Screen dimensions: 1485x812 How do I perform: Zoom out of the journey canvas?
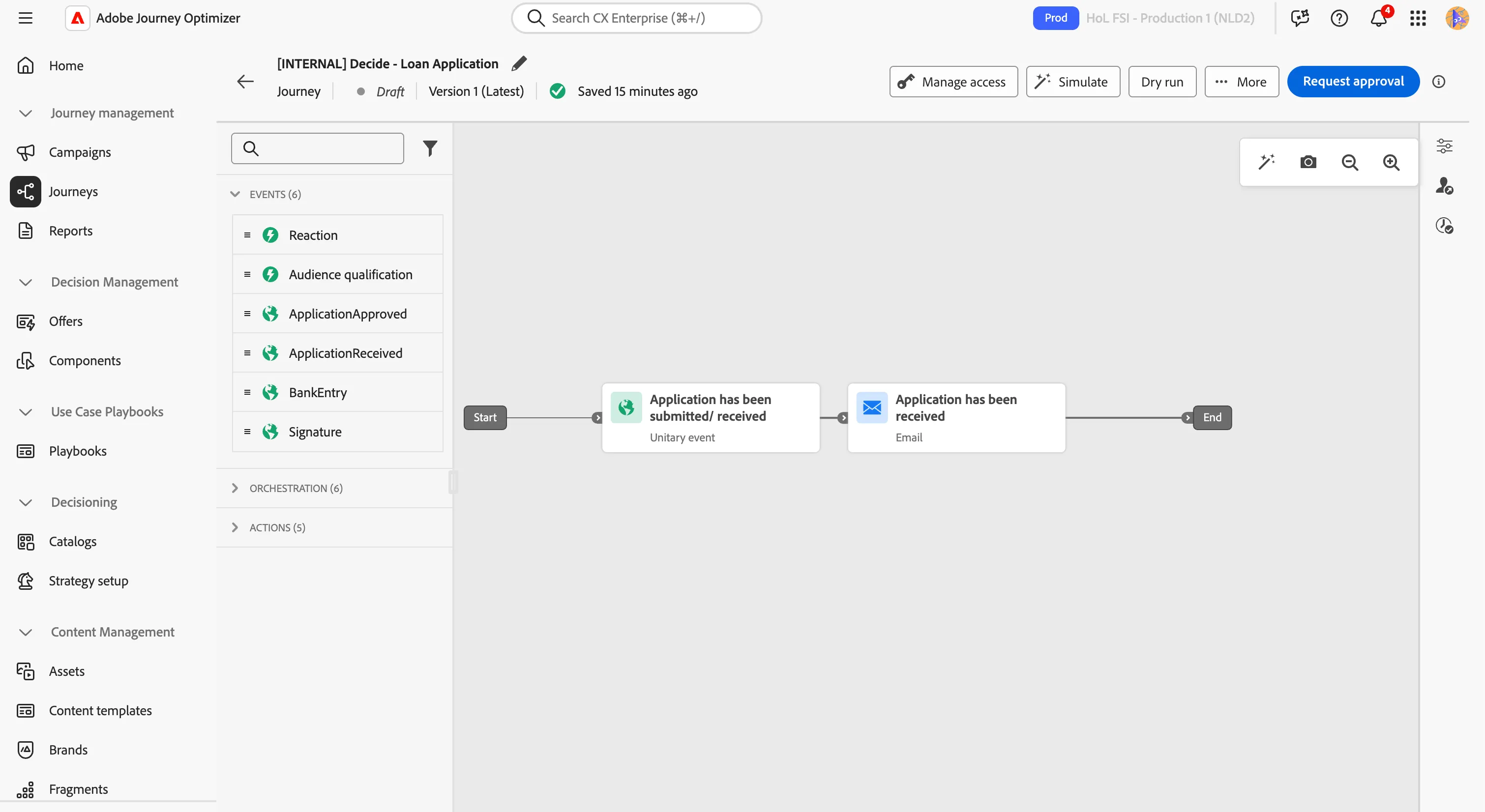tap(1349, 163)
